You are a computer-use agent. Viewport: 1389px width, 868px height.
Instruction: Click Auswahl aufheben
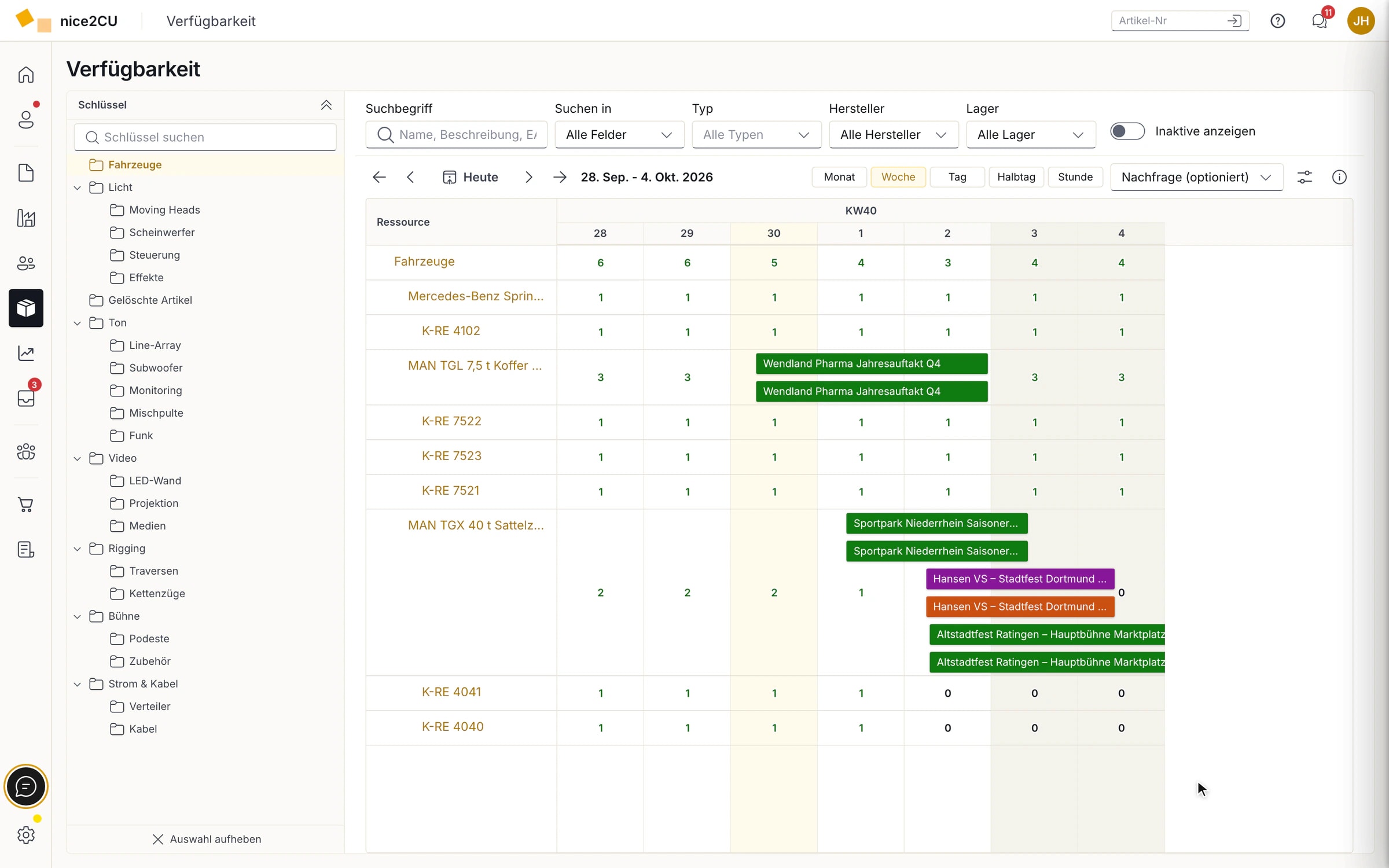207,839
